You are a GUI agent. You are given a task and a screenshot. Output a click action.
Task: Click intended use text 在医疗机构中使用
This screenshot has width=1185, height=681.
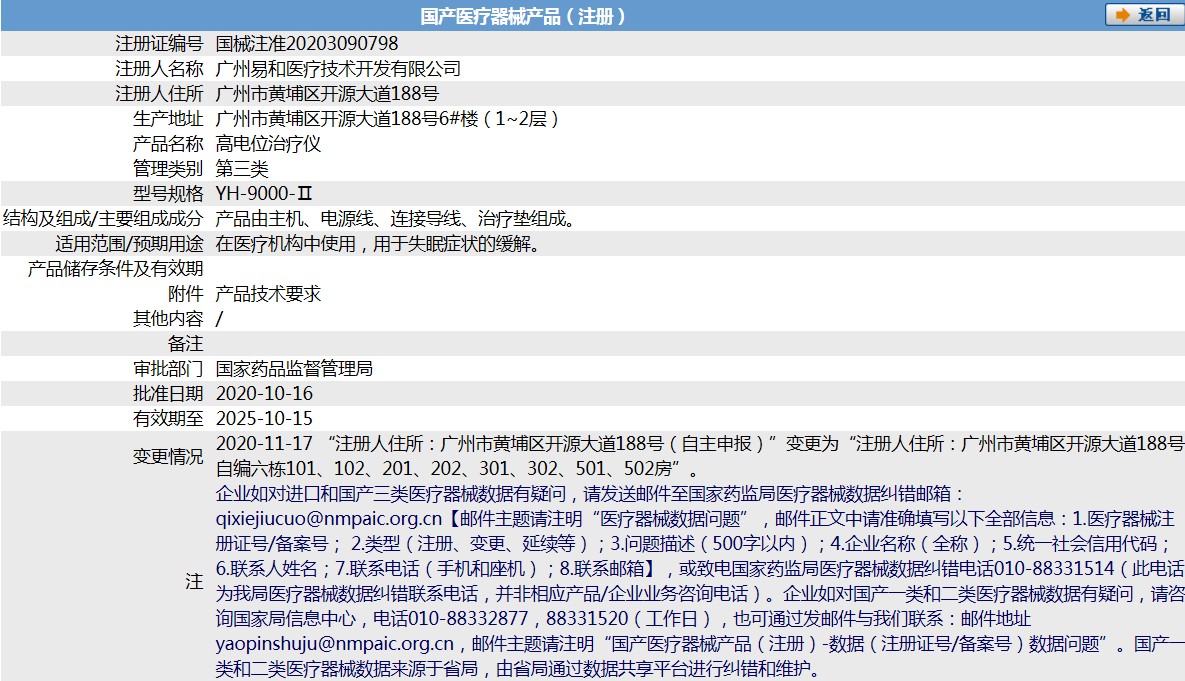point(286,243)
